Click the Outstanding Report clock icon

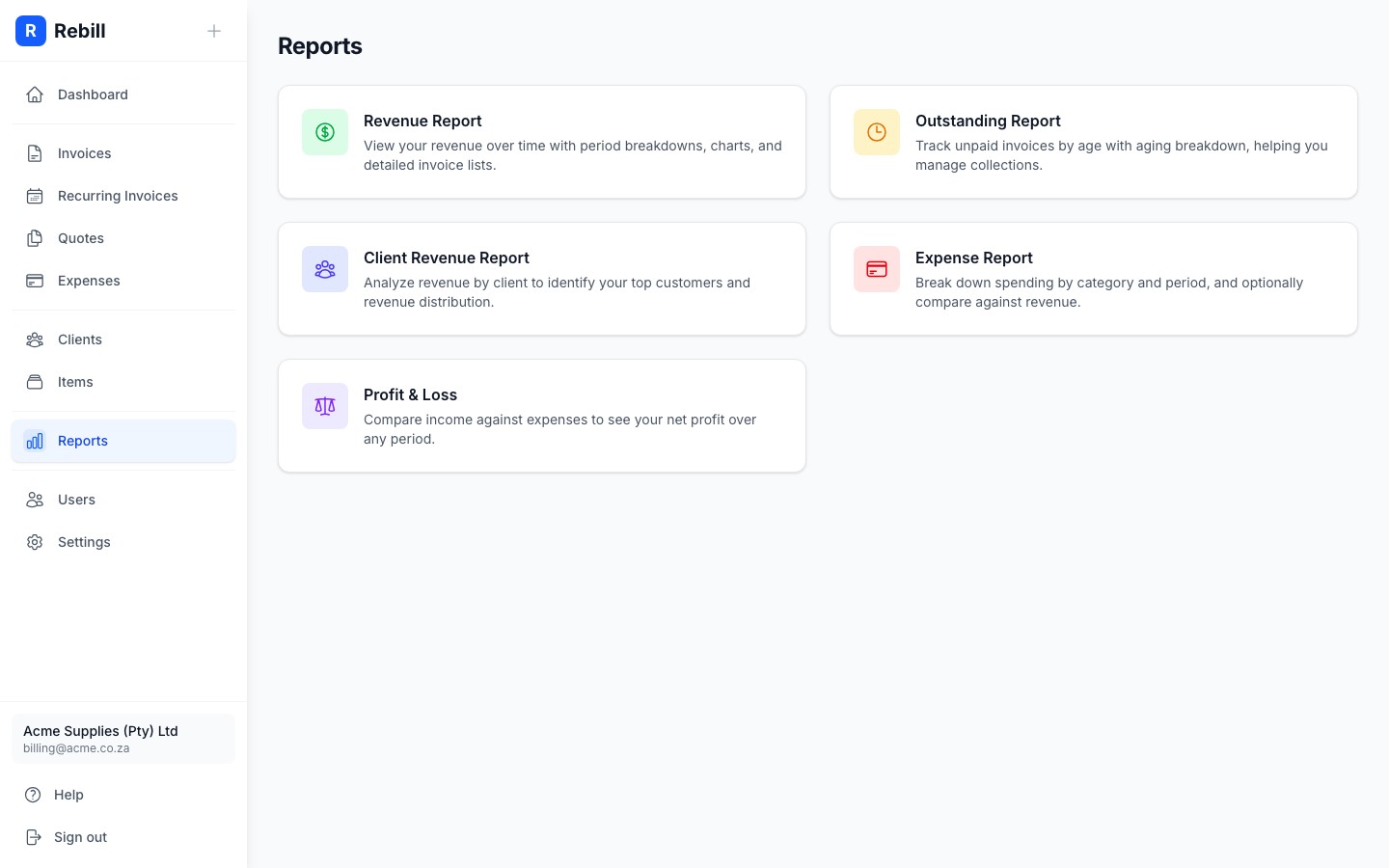coord(877,132)
